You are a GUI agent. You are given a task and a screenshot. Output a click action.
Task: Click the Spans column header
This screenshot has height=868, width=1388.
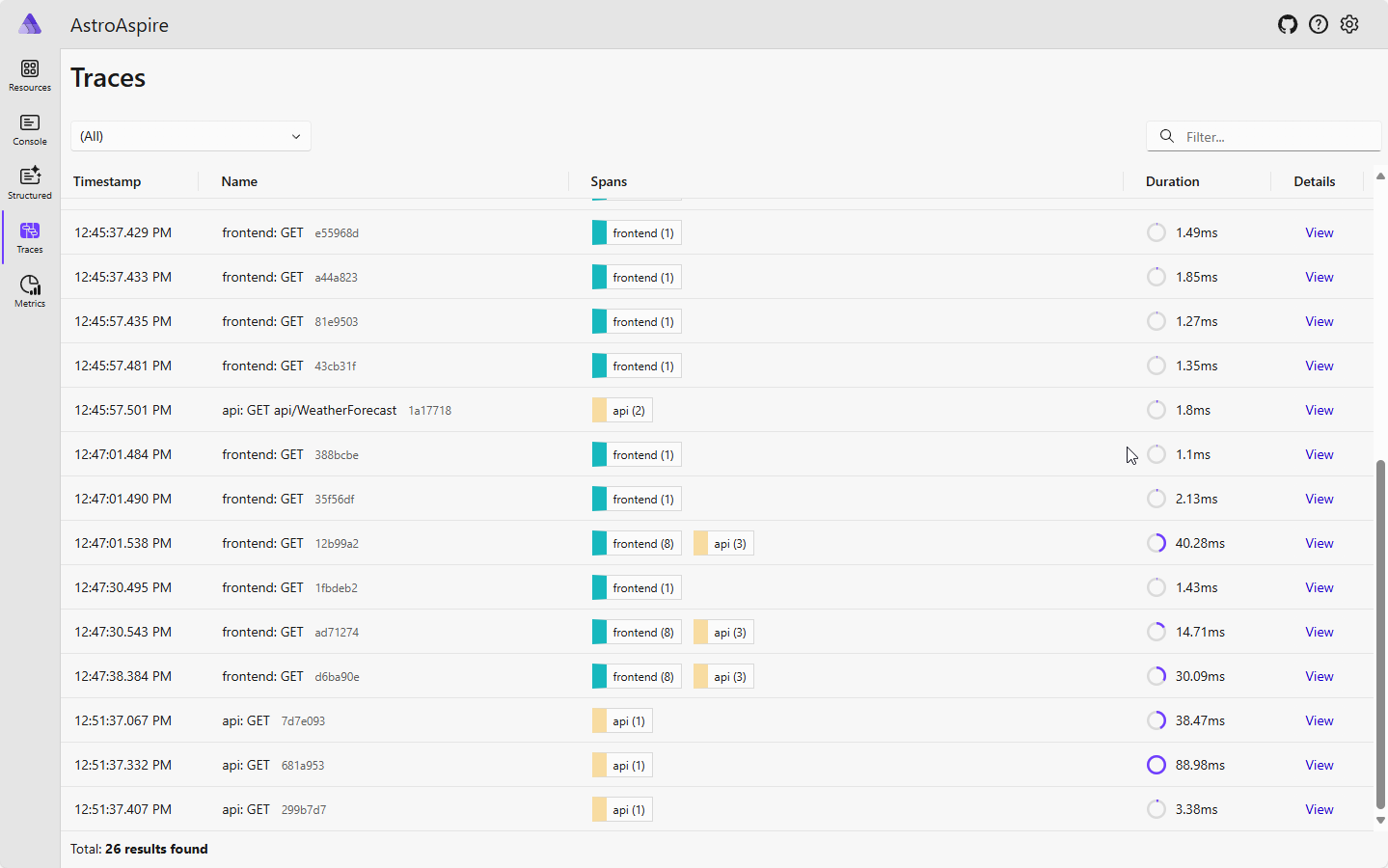tap(609, 181)
